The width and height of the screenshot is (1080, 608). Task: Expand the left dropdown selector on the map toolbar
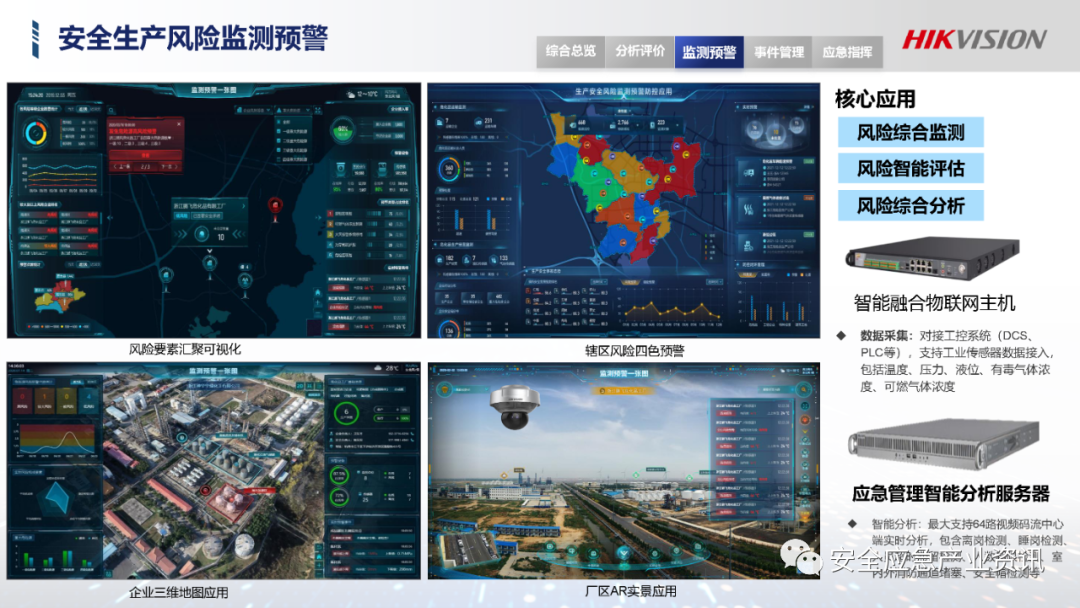(x=254, y=111)
